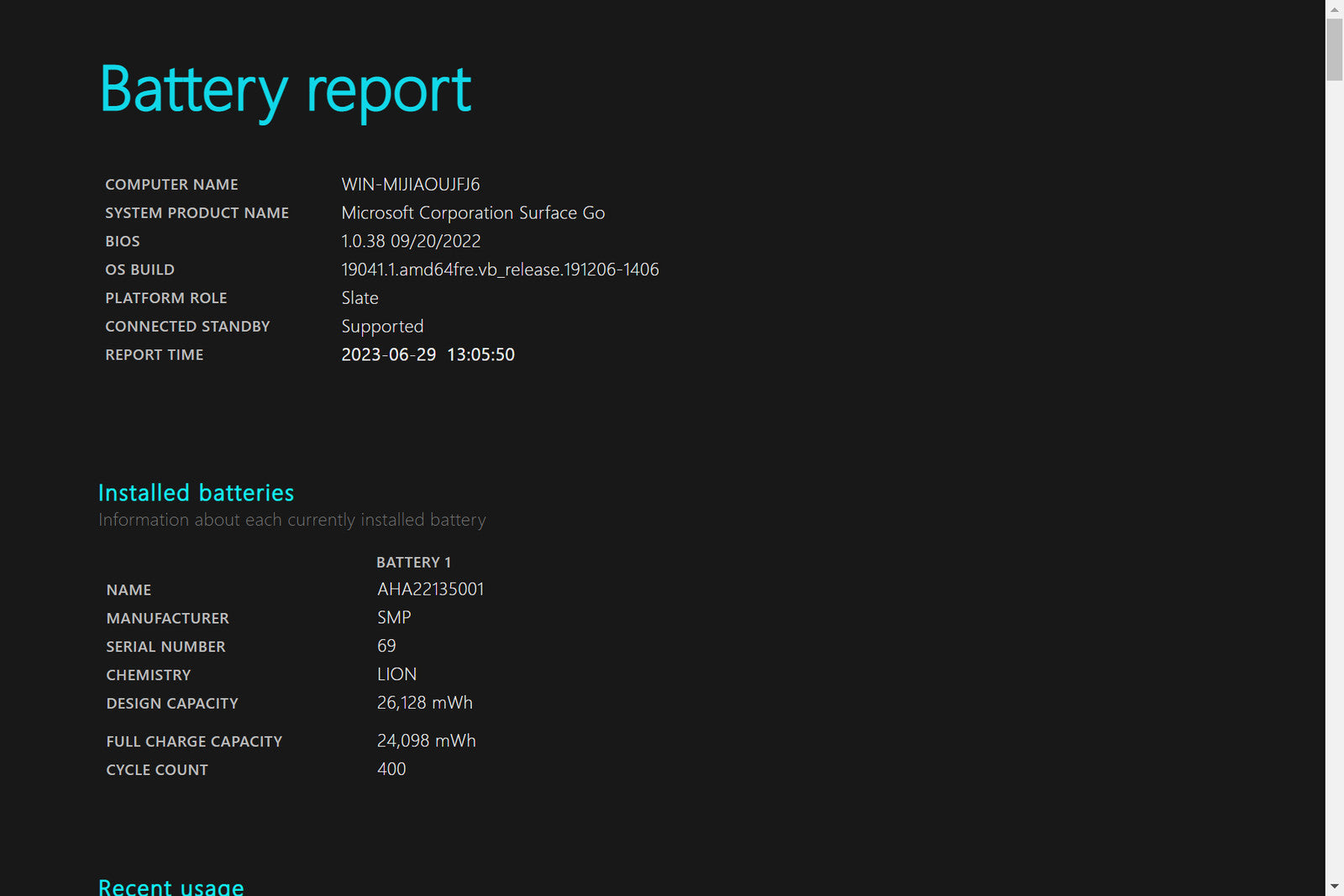
Task: Click battery name AHA22135001
Action: 430,589
